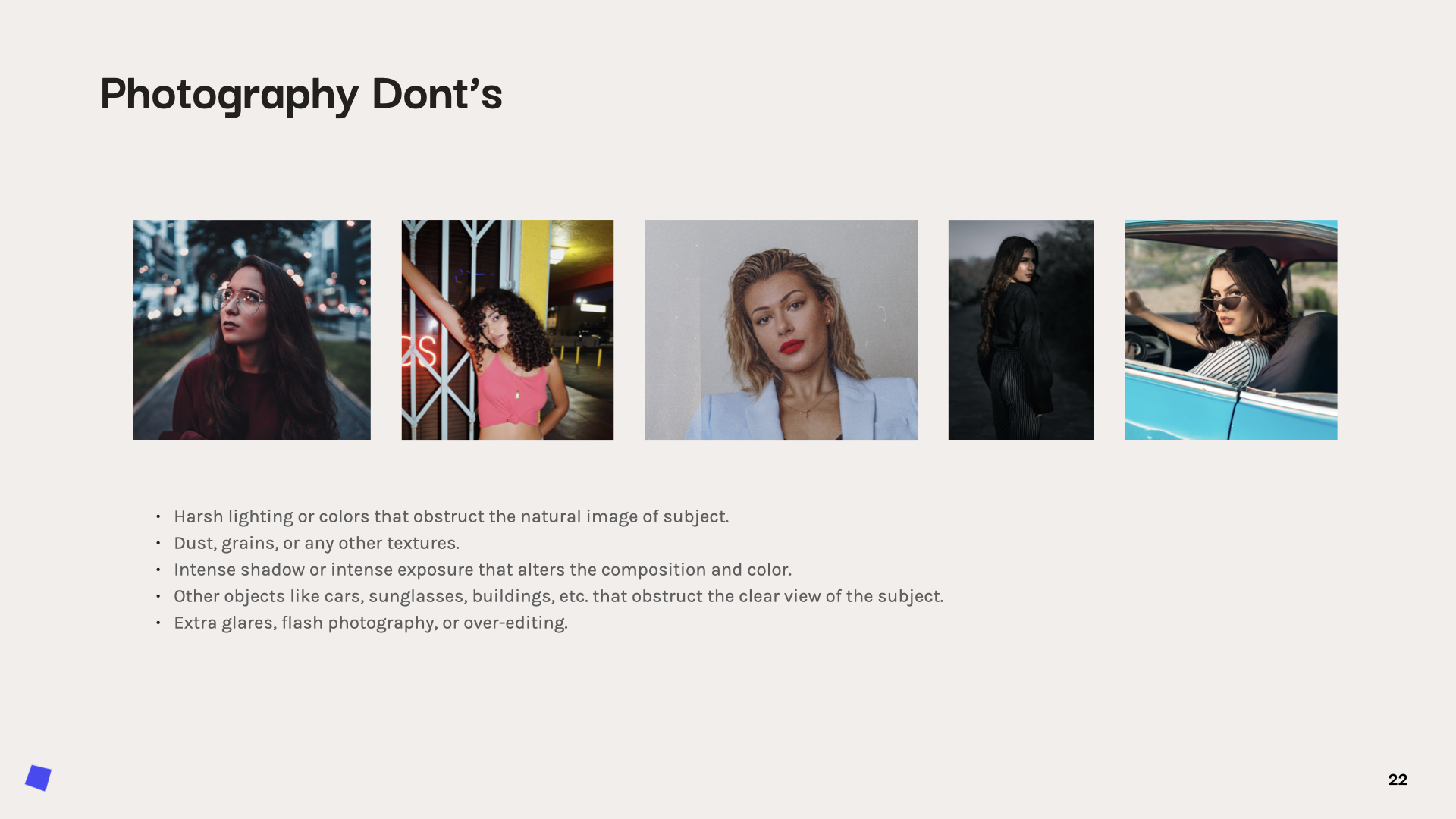This screenshot has height=819, width=1456.
Task: Click the page number 22
Action: (x=1397, y=780)
